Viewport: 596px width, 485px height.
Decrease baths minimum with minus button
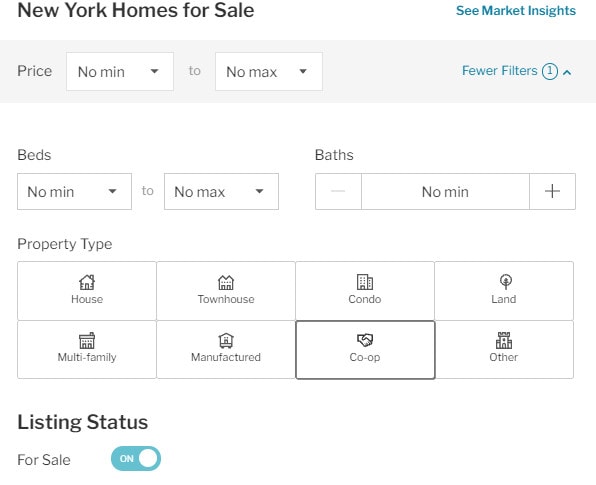338,191
